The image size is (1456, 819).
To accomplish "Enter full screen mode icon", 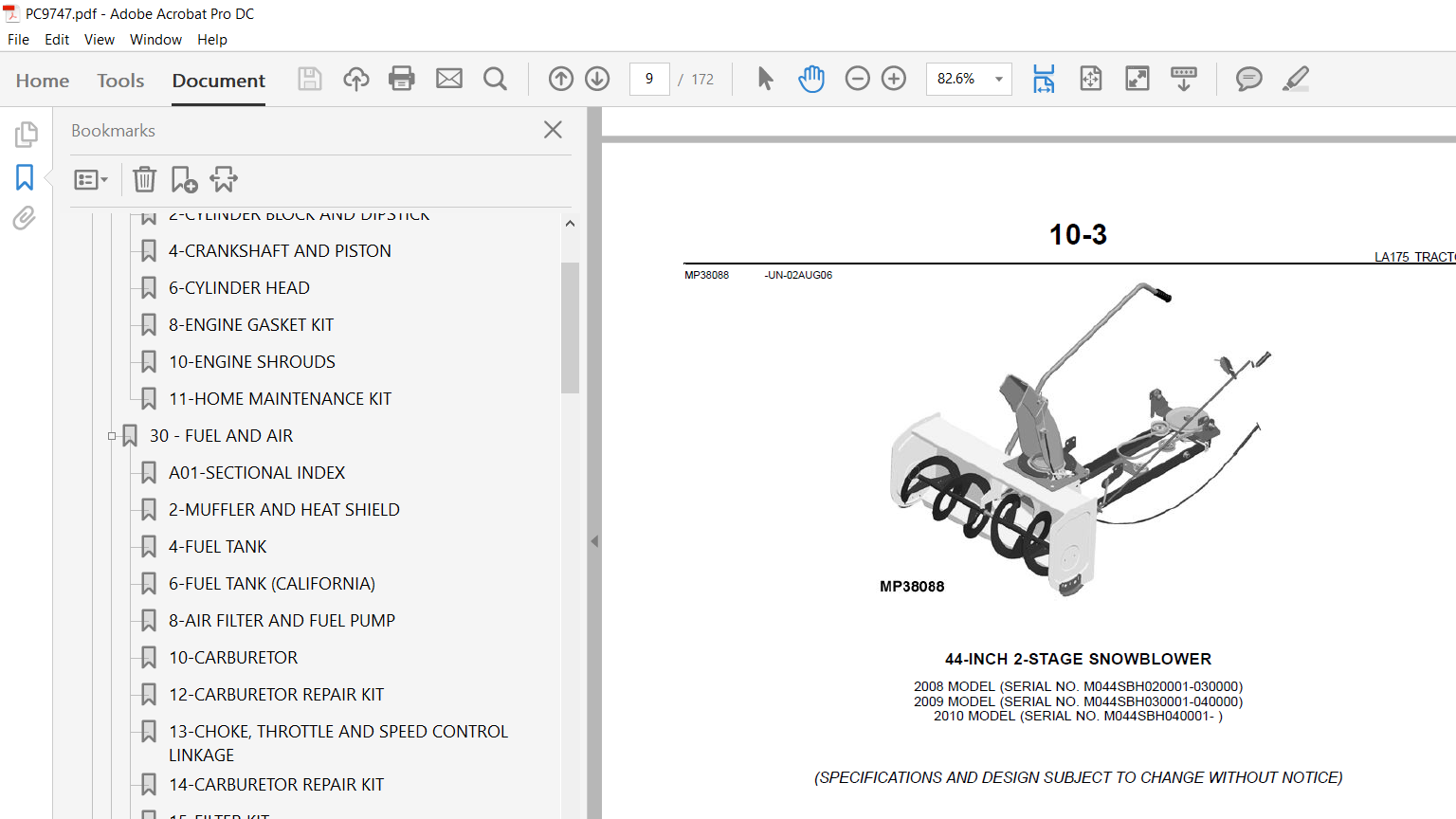I will pyautogui.click(x=1137, y=79).
